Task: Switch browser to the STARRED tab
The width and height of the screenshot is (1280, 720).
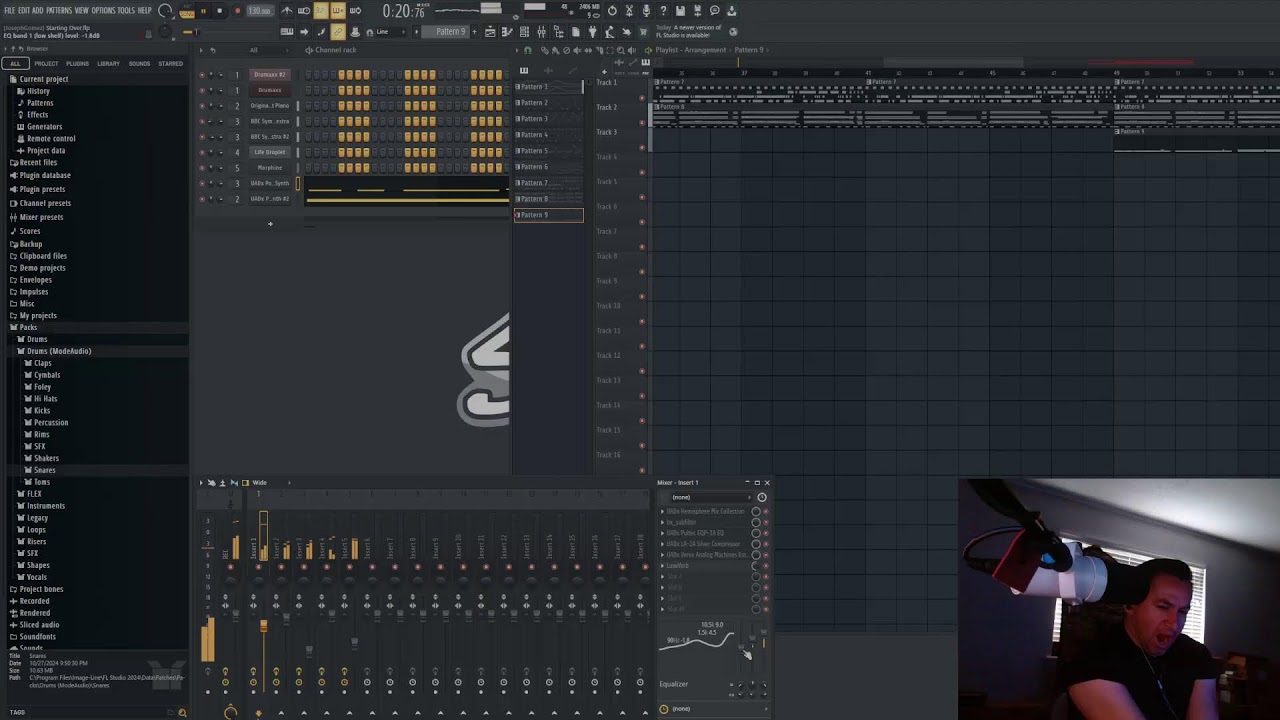Action: (x=170, y=63)
